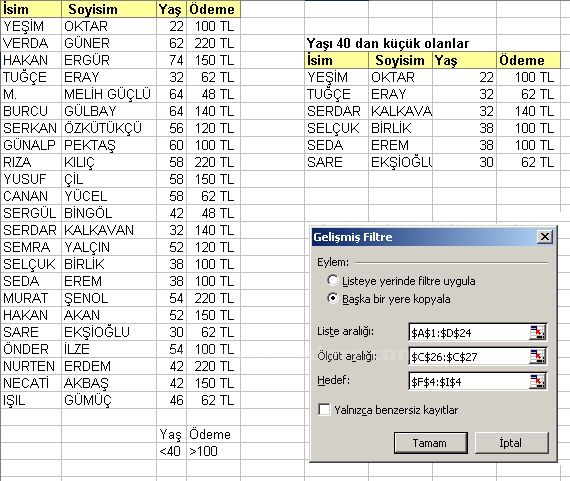Select SARE cell in filtered results
Image resolution: width=570 pixels, height=481 pixels.
[336, 162]
